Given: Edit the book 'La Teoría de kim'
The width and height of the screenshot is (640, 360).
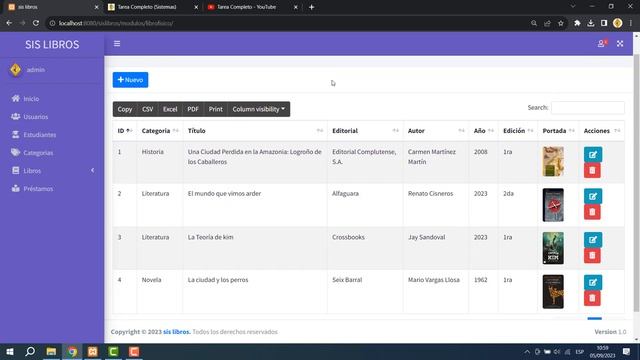Looking at the screenshot, I should pyautogui.click(x=593, y=240).
